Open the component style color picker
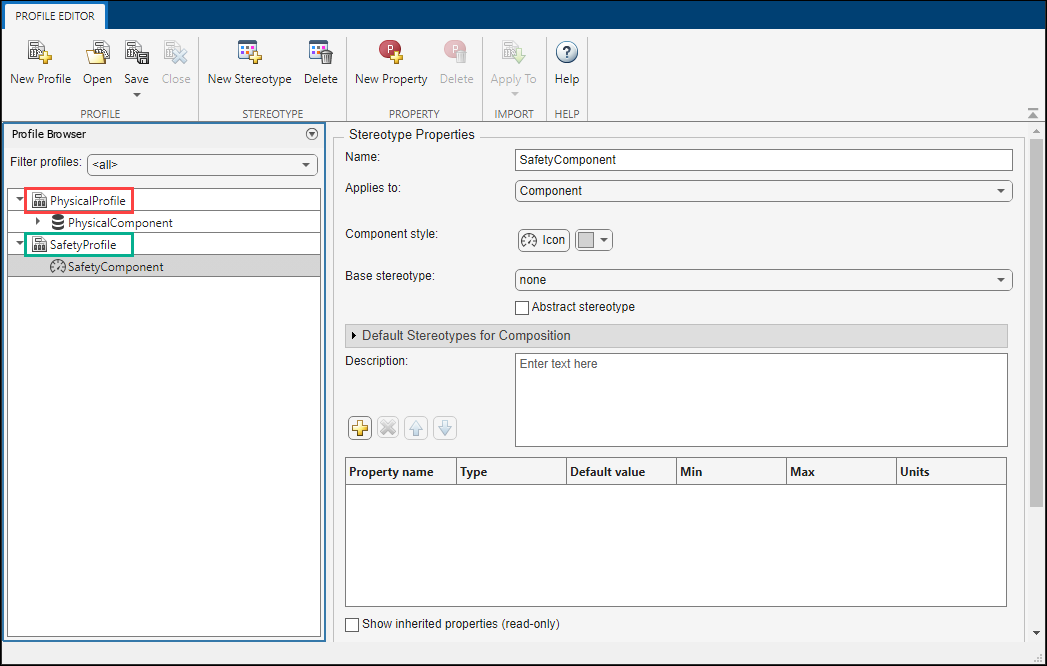Image resolution: width=1047 pixels, height=666 pixels. tap(603, 240)
